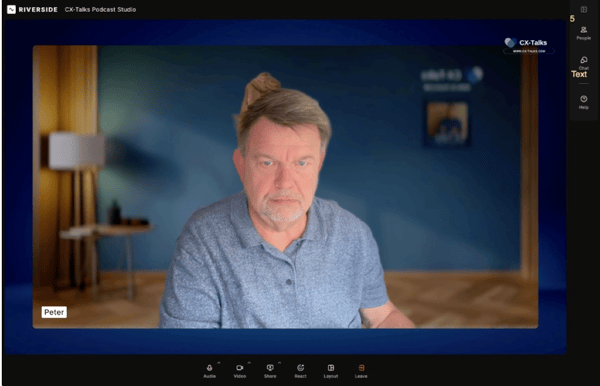Screen dimensions: 600x386
Task: Expand audio options caret above Audio
Action: 219,362
